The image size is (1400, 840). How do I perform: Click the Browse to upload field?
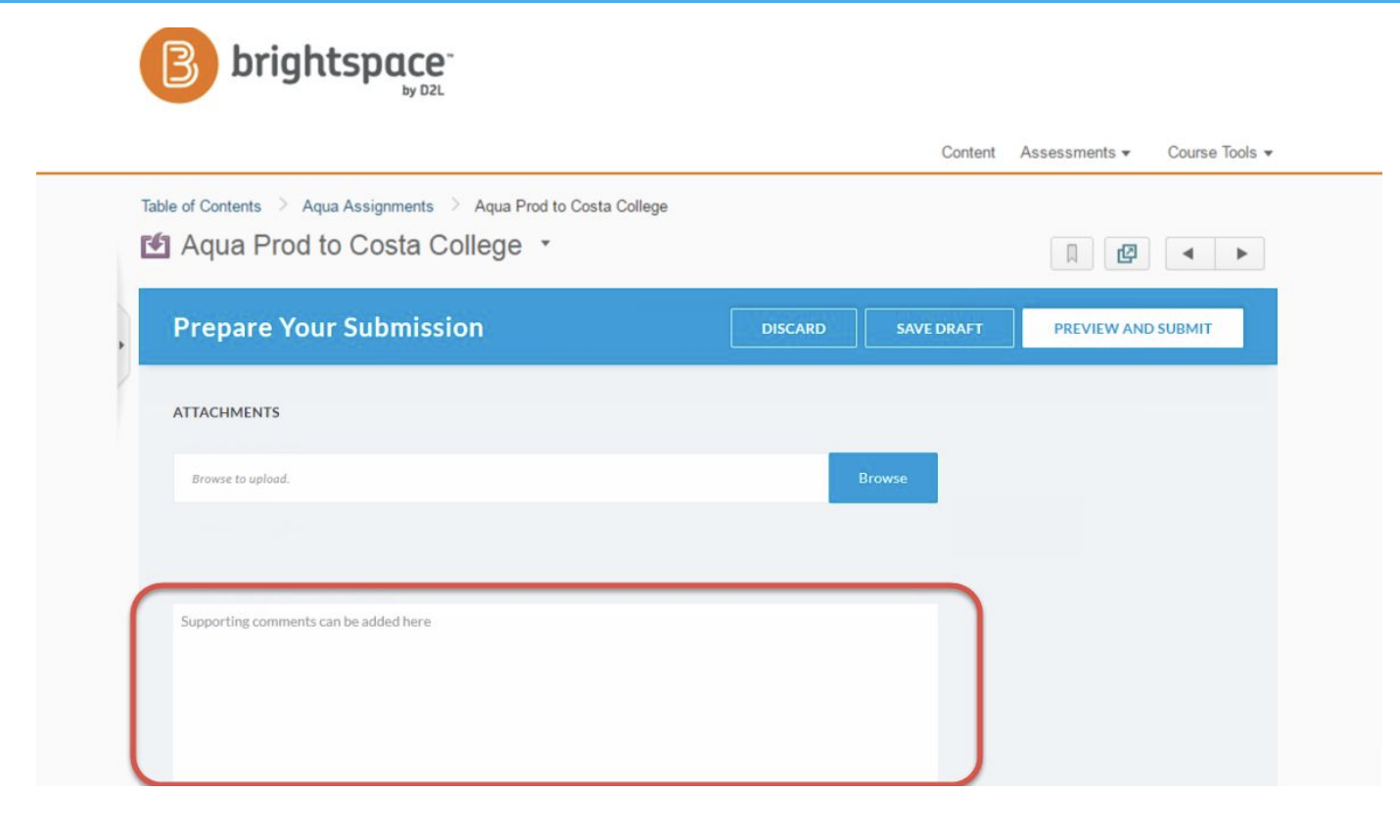[500, 478]
